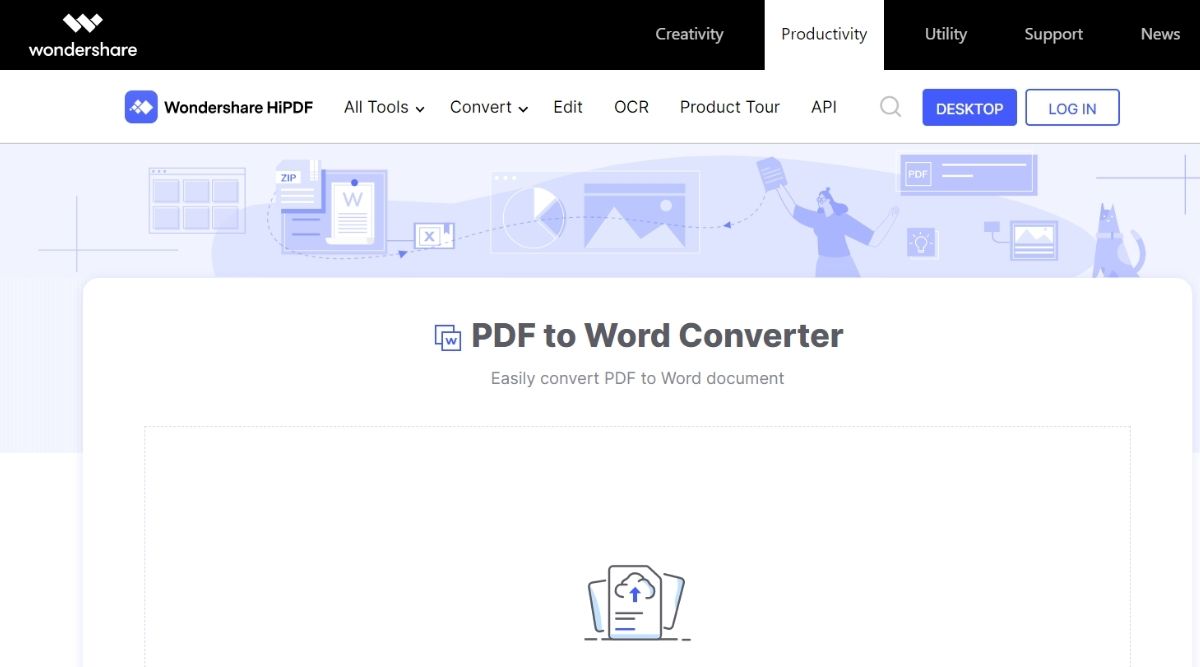
Task: Click the Word icon beside the converter heading
Action: tap(447, 338)
